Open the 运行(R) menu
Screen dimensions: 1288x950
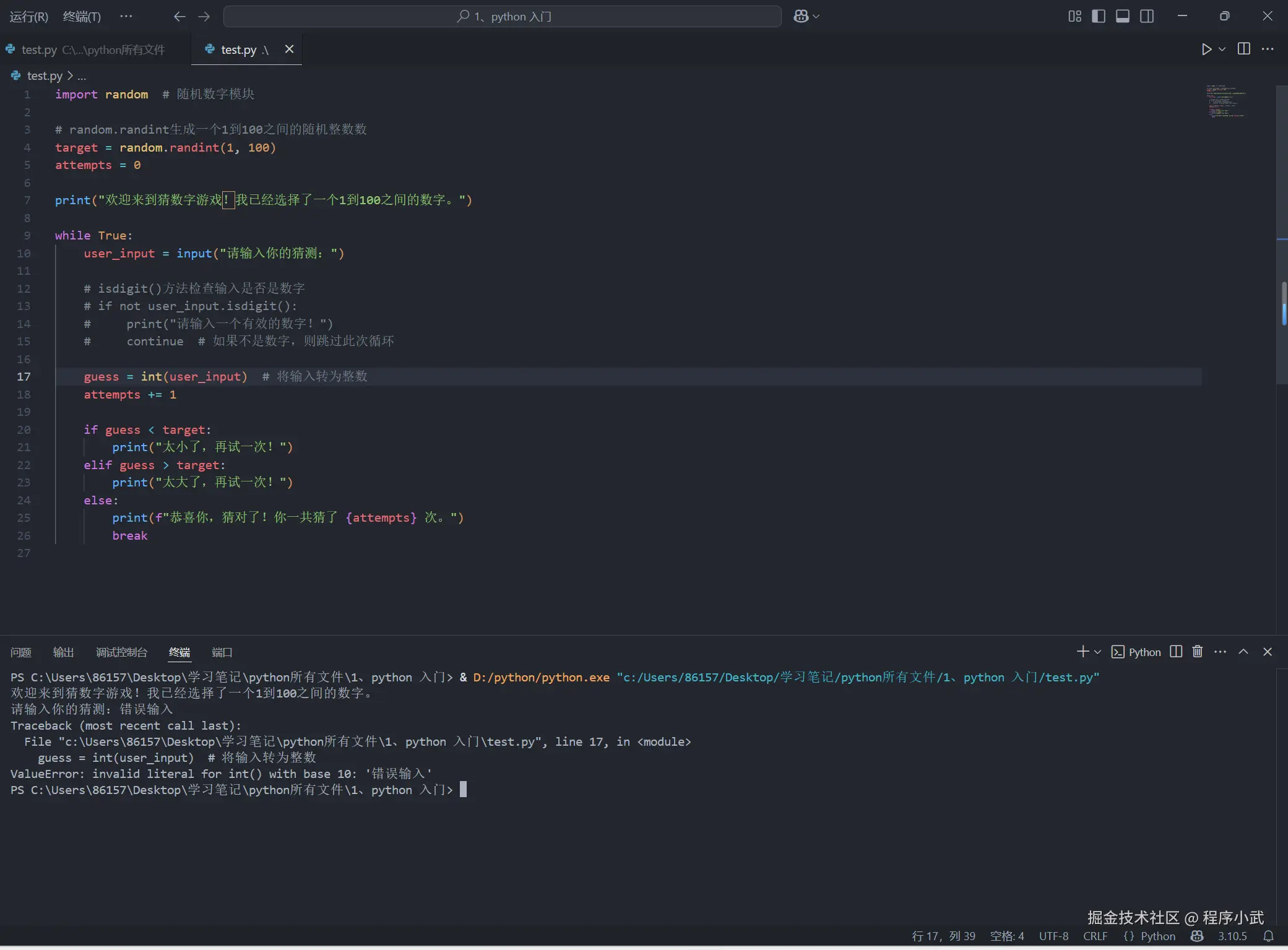(29, 17)
